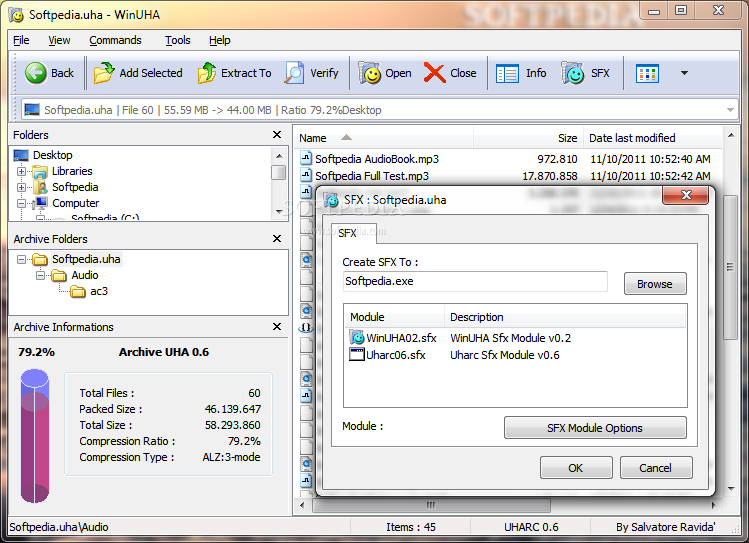Open the address bar path dropdown
The width and height of the screenshot is (749, 543).
pyautogui.click(x=730, y=110)
